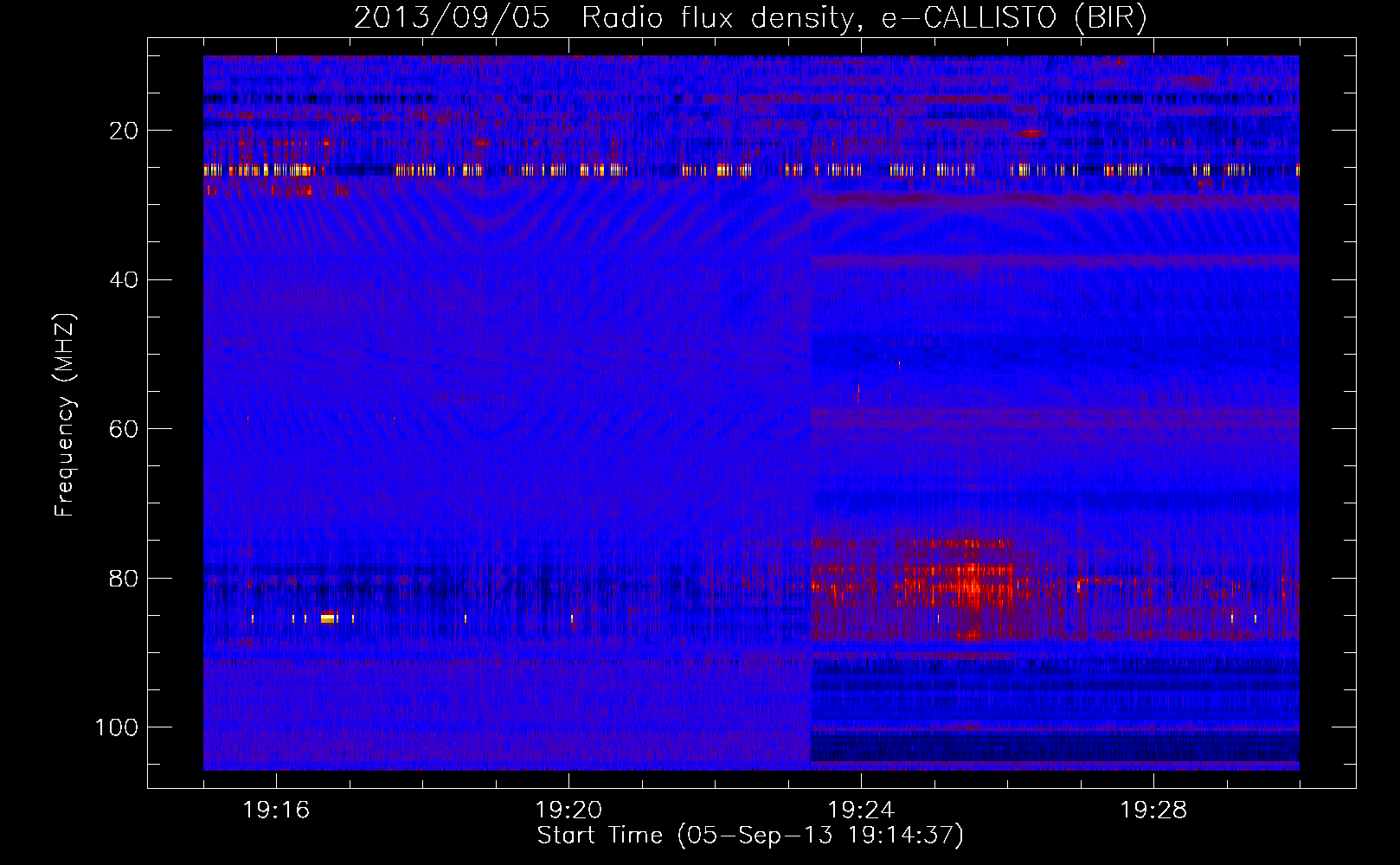This screenshot has width=1400, height=865.
Task: Click the 'Start Time' axis caption
Action: click(750, 836)
